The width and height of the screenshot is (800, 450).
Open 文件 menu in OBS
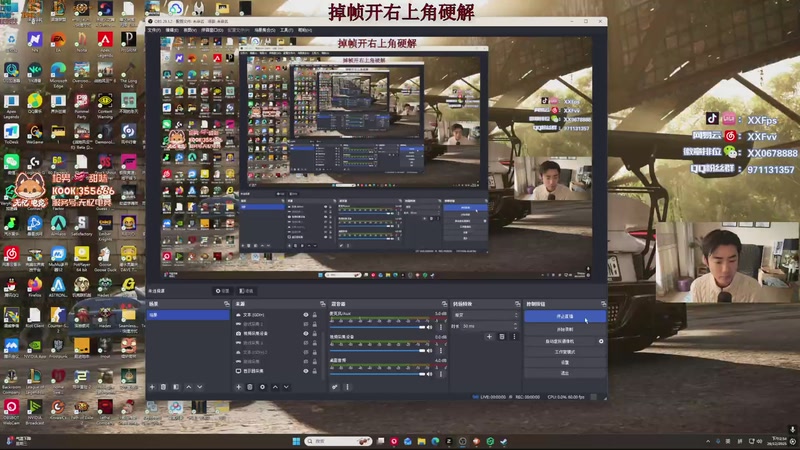(x=154, y=30)
